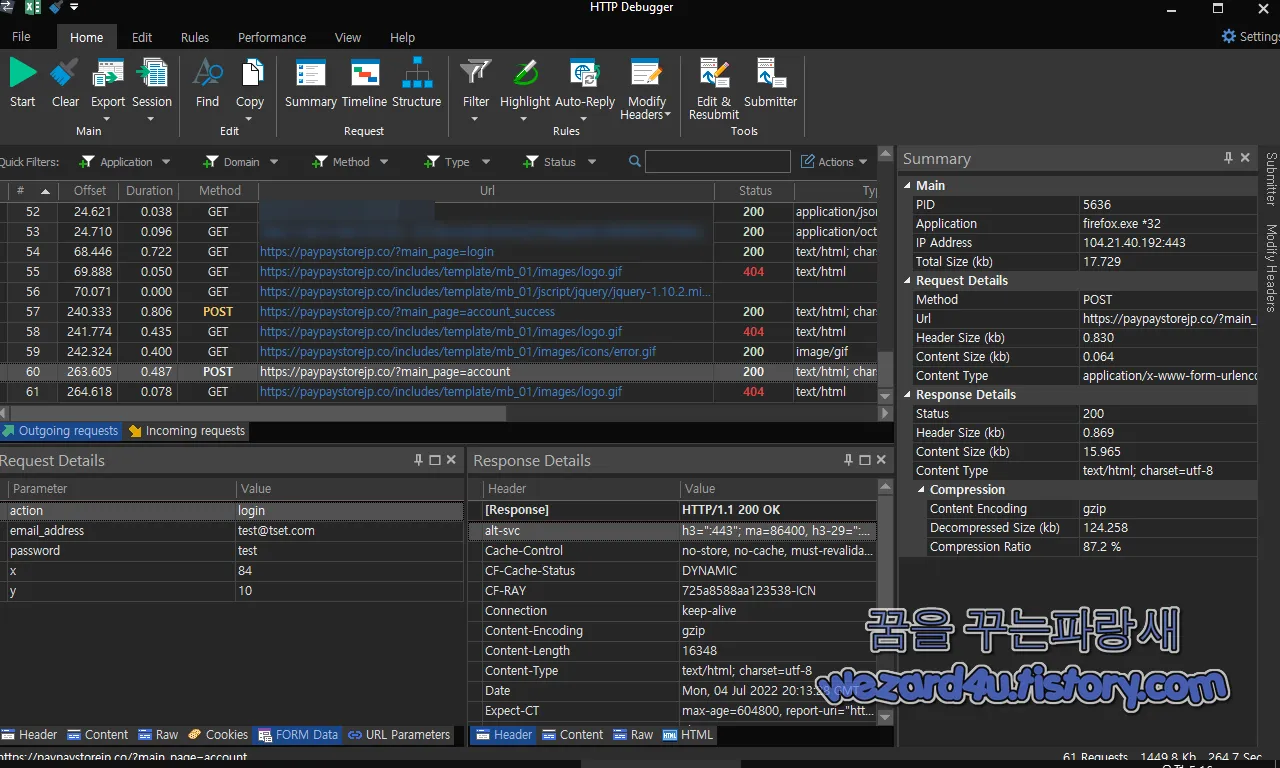This screenshot has height=768, width=1280.
Task: Collapse the Main section in Summary
Action: [908, 186]
